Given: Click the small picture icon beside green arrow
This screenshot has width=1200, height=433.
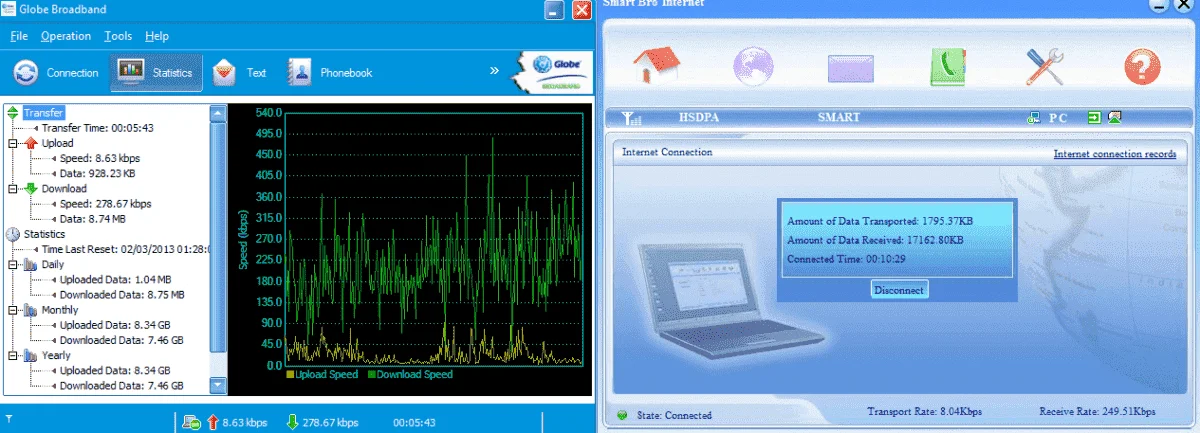Looking at the screenshot, I should pos(1114,117).
